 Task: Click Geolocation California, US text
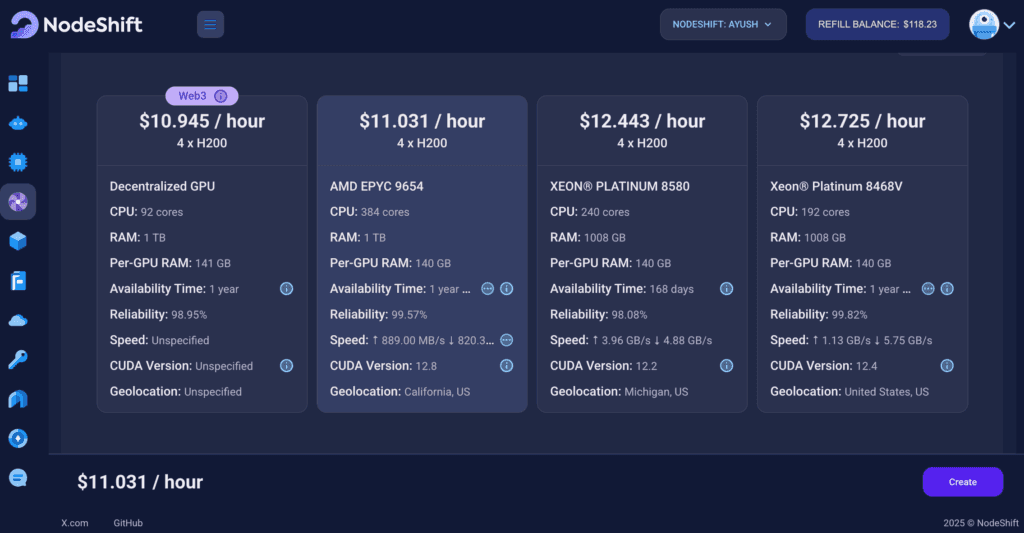pos(400,391)
